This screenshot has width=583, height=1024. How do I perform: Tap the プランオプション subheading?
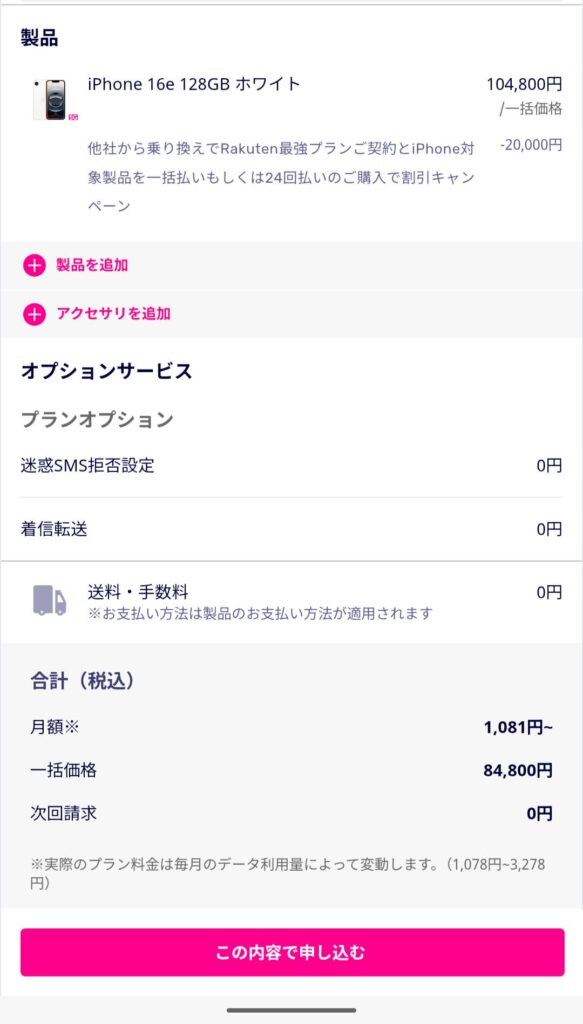click(97, 419)
